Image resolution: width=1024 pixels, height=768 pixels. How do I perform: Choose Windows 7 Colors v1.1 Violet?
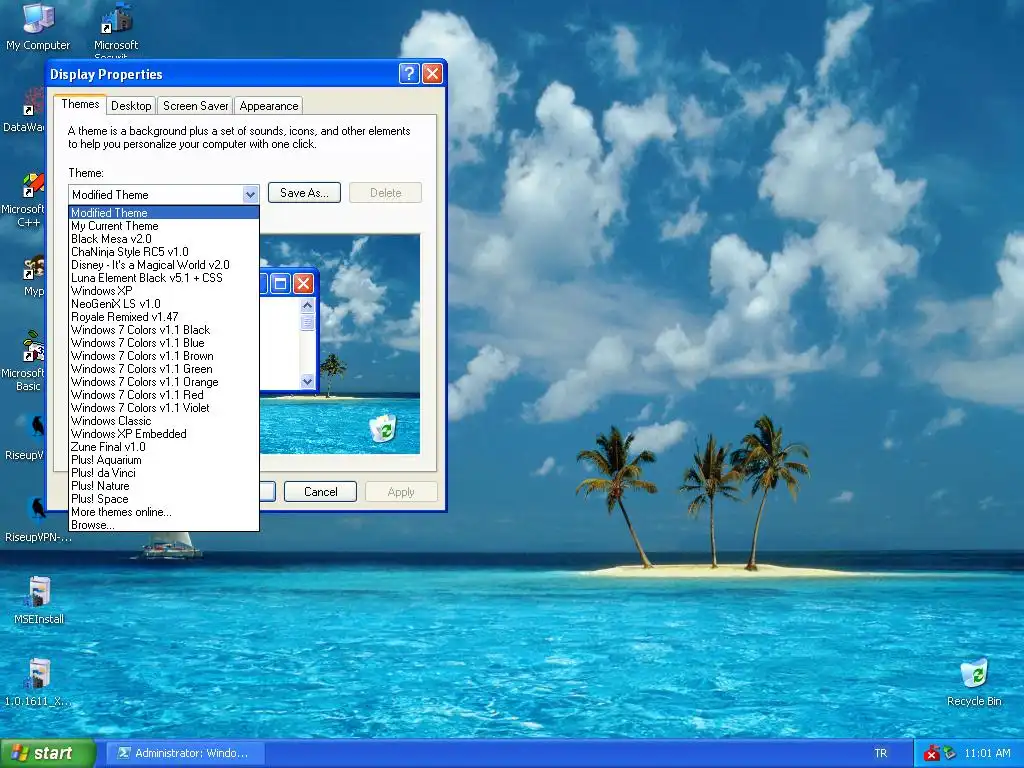tap(164, 408)
